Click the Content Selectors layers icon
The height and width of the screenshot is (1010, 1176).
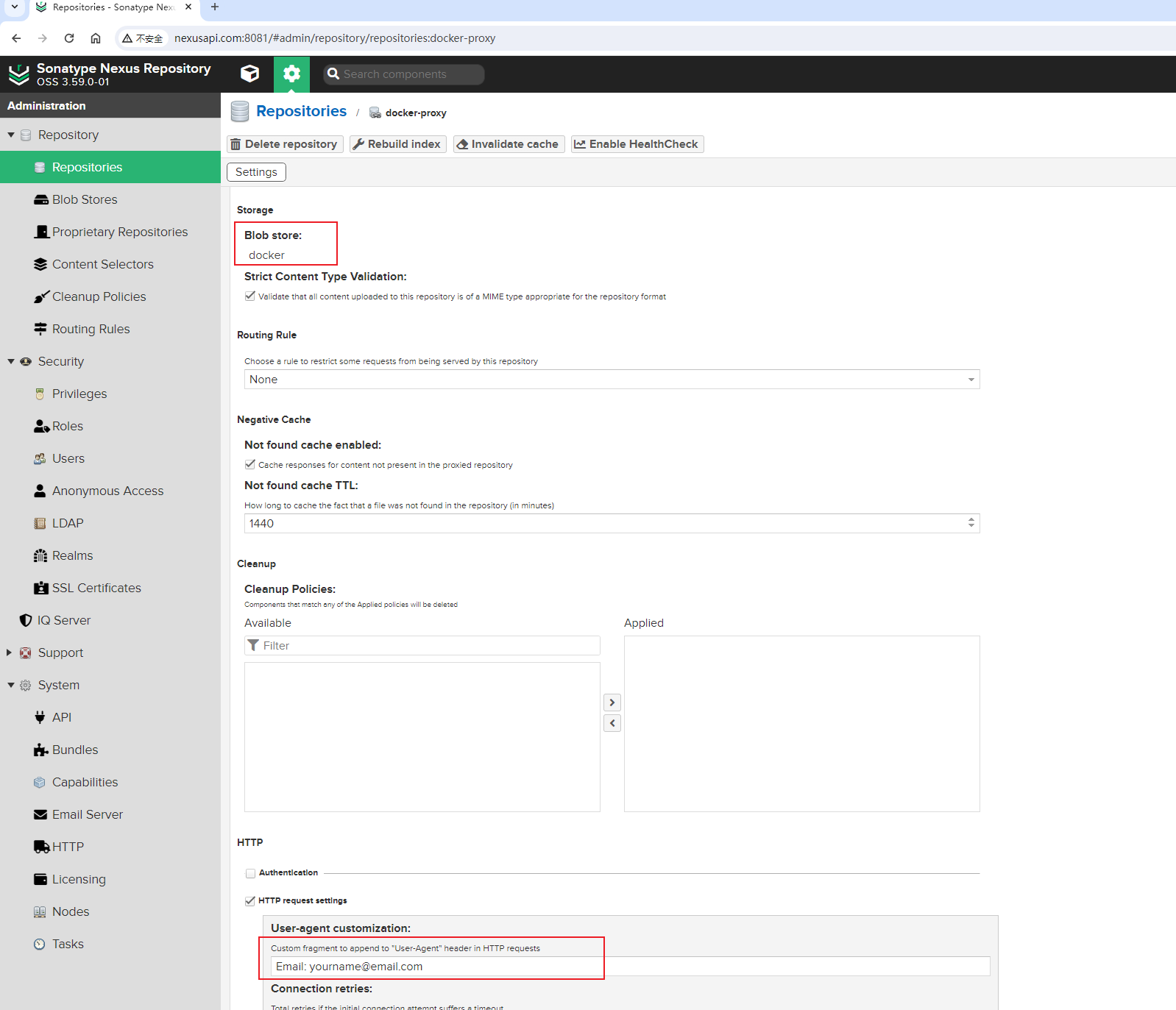coord(40,265)
